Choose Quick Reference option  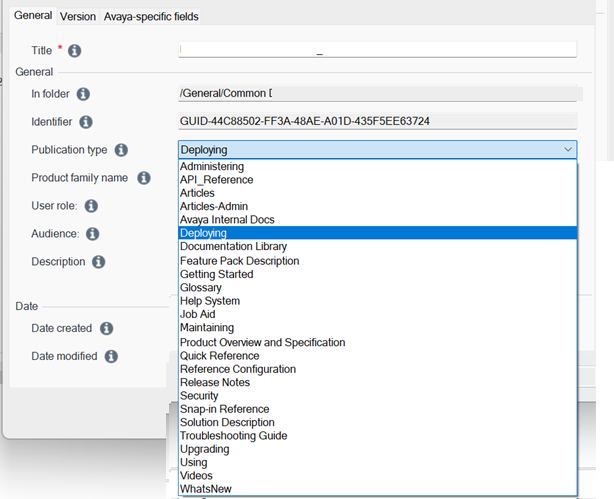[x=377, y=356]
